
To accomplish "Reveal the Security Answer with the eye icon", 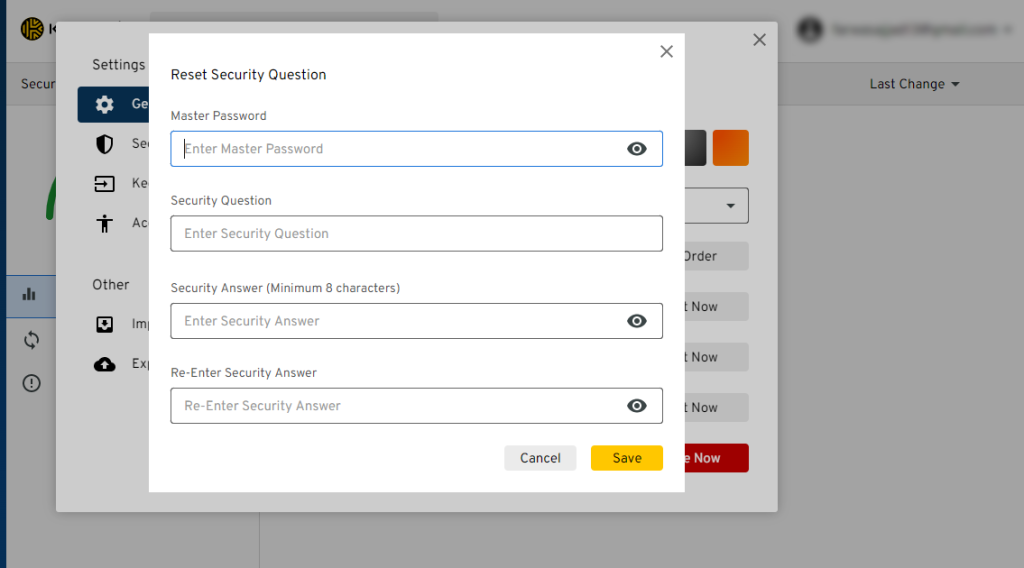I will [x=637, y=321].
